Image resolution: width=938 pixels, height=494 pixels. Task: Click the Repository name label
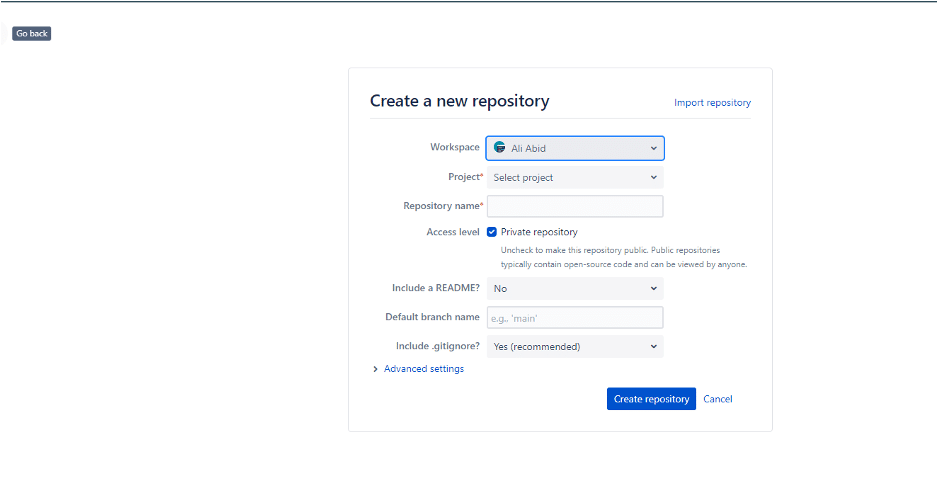point(443,206)
